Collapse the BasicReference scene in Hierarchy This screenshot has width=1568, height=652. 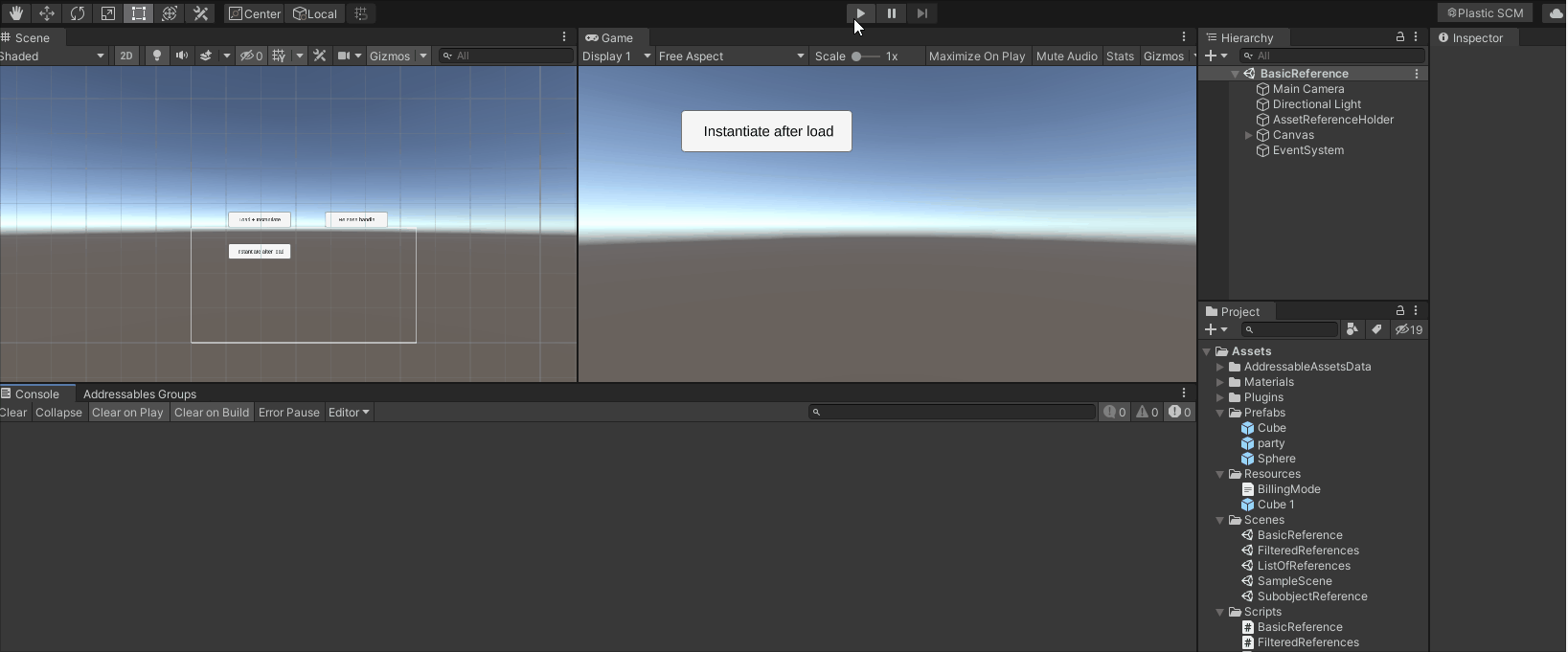pyautogui.click(x=1235, y=74)
